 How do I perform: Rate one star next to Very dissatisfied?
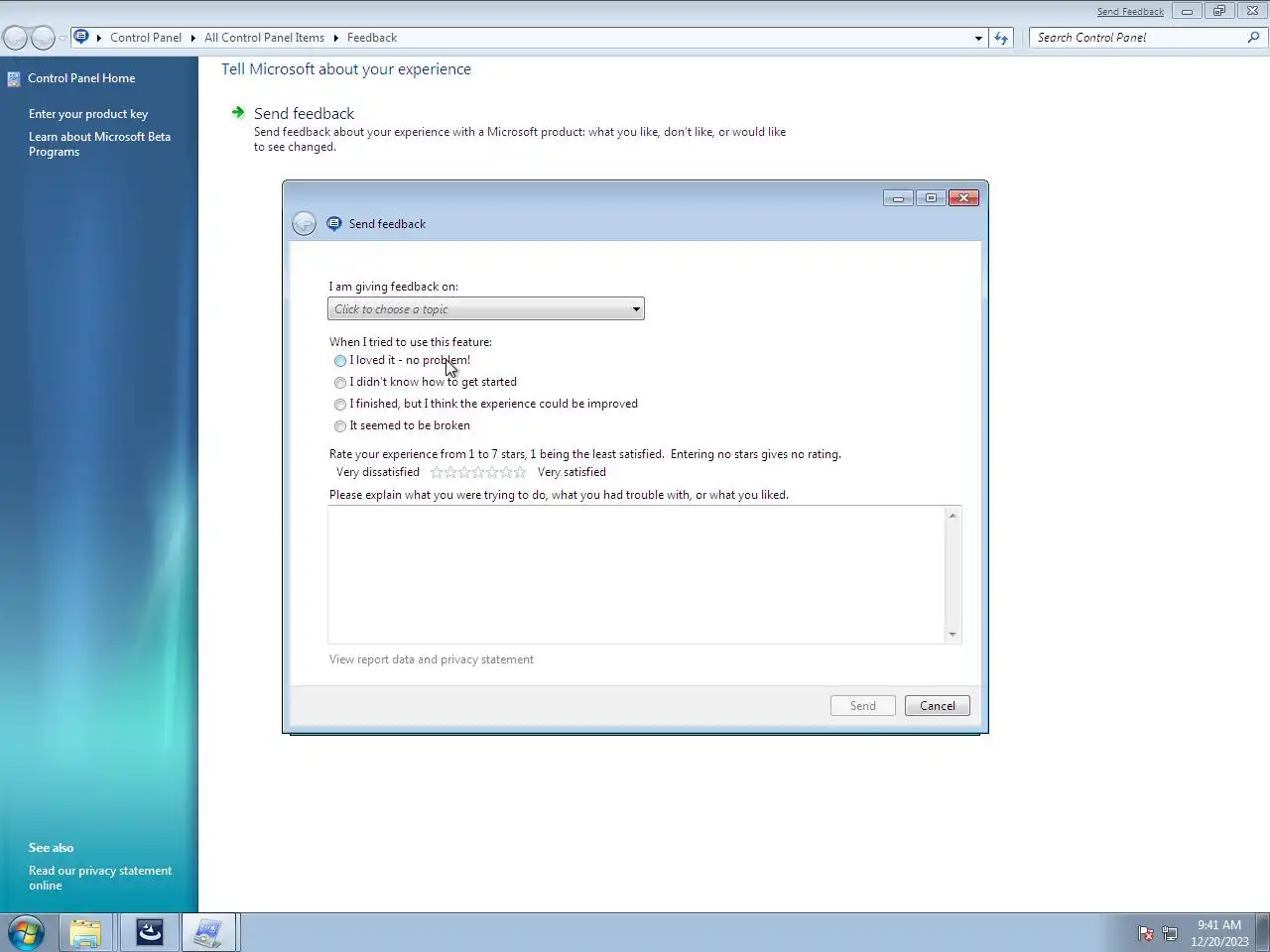(437, 472)
